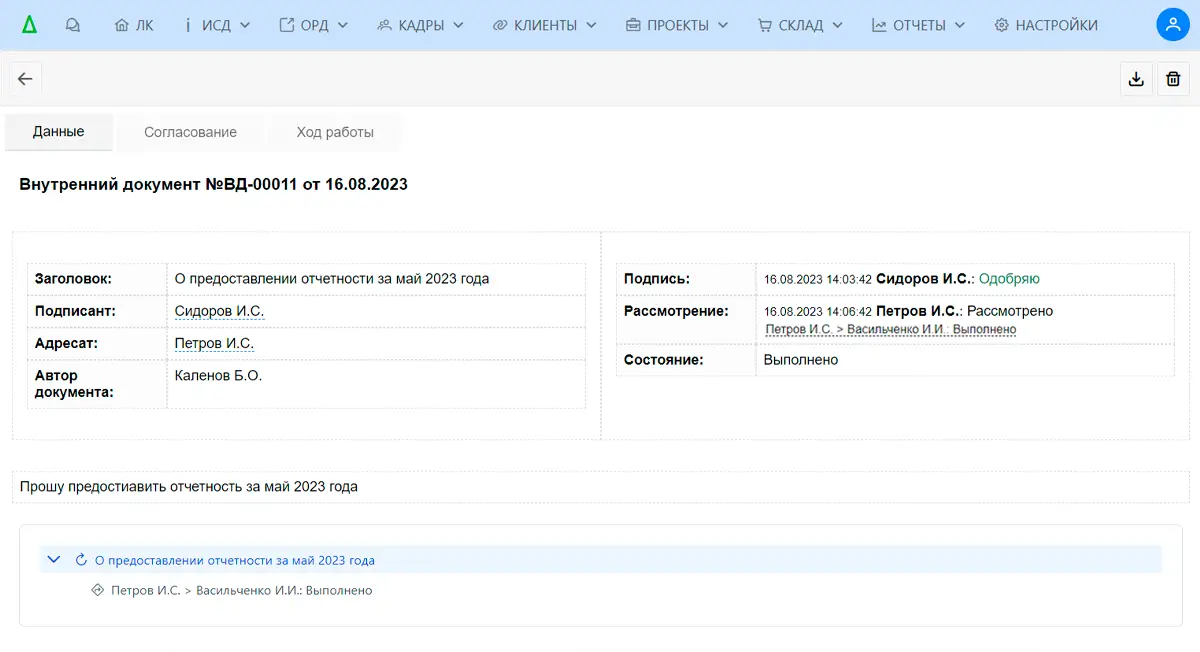The height and width of the screenshot is (652, 1200).
Task: Switch to the Ход работы tab
Action: coord(335,132)
